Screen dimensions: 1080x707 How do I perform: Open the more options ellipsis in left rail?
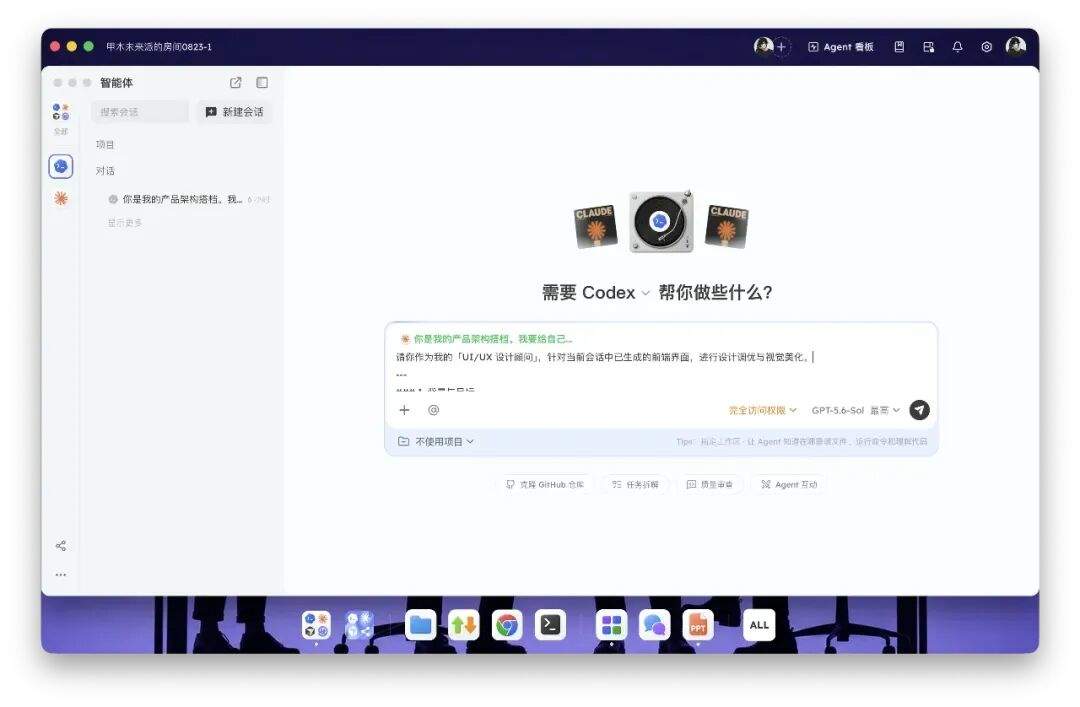pyautogui.click(x=61, y=574)
